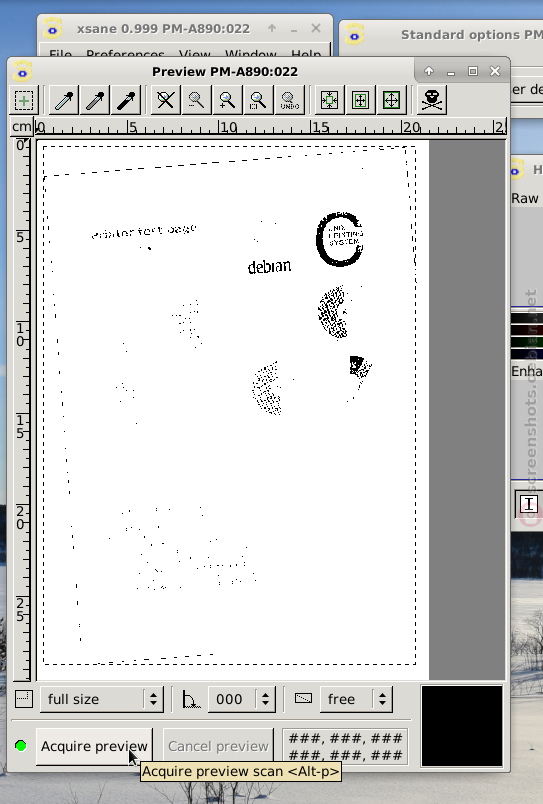This screenshot has height=804, width=543.
Task: Click the Acquire preview button
Action: click(x=94, y=746)
